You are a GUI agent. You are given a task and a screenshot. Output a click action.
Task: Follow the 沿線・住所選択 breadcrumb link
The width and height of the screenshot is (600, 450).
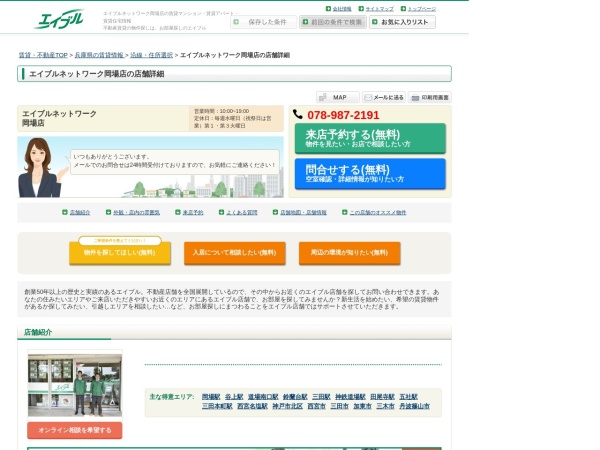(x=152, y=55)
